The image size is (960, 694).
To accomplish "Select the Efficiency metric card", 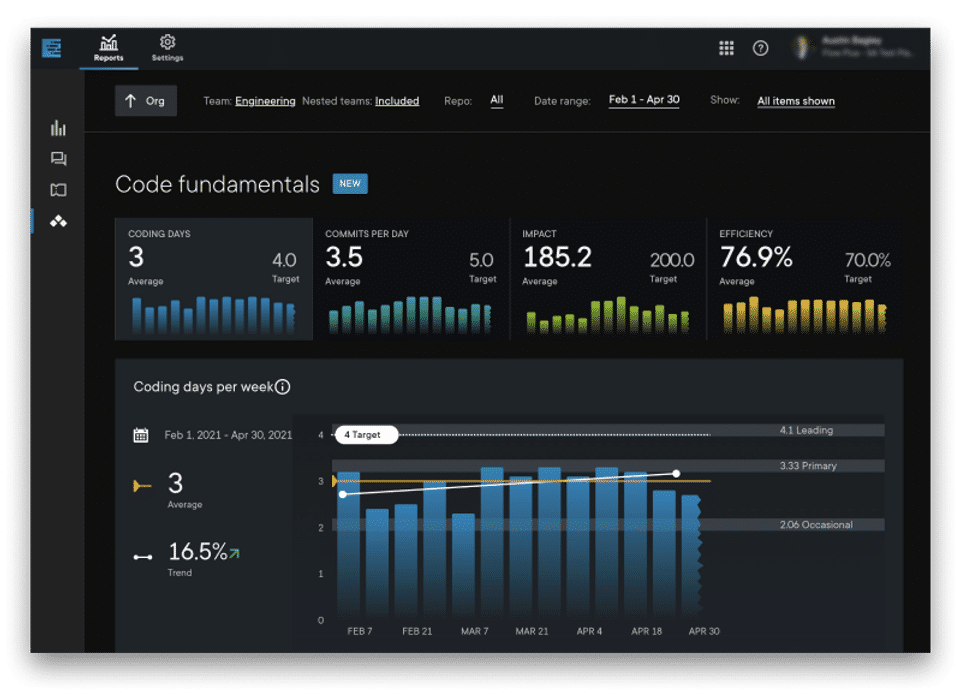I will pos(805,279).
